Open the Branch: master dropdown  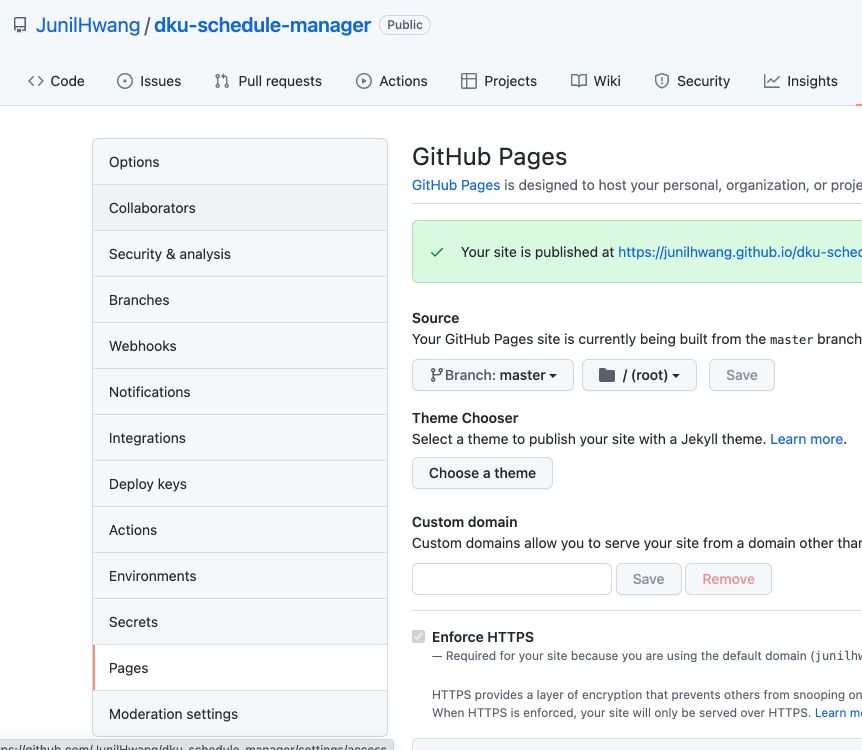point(493,375)
